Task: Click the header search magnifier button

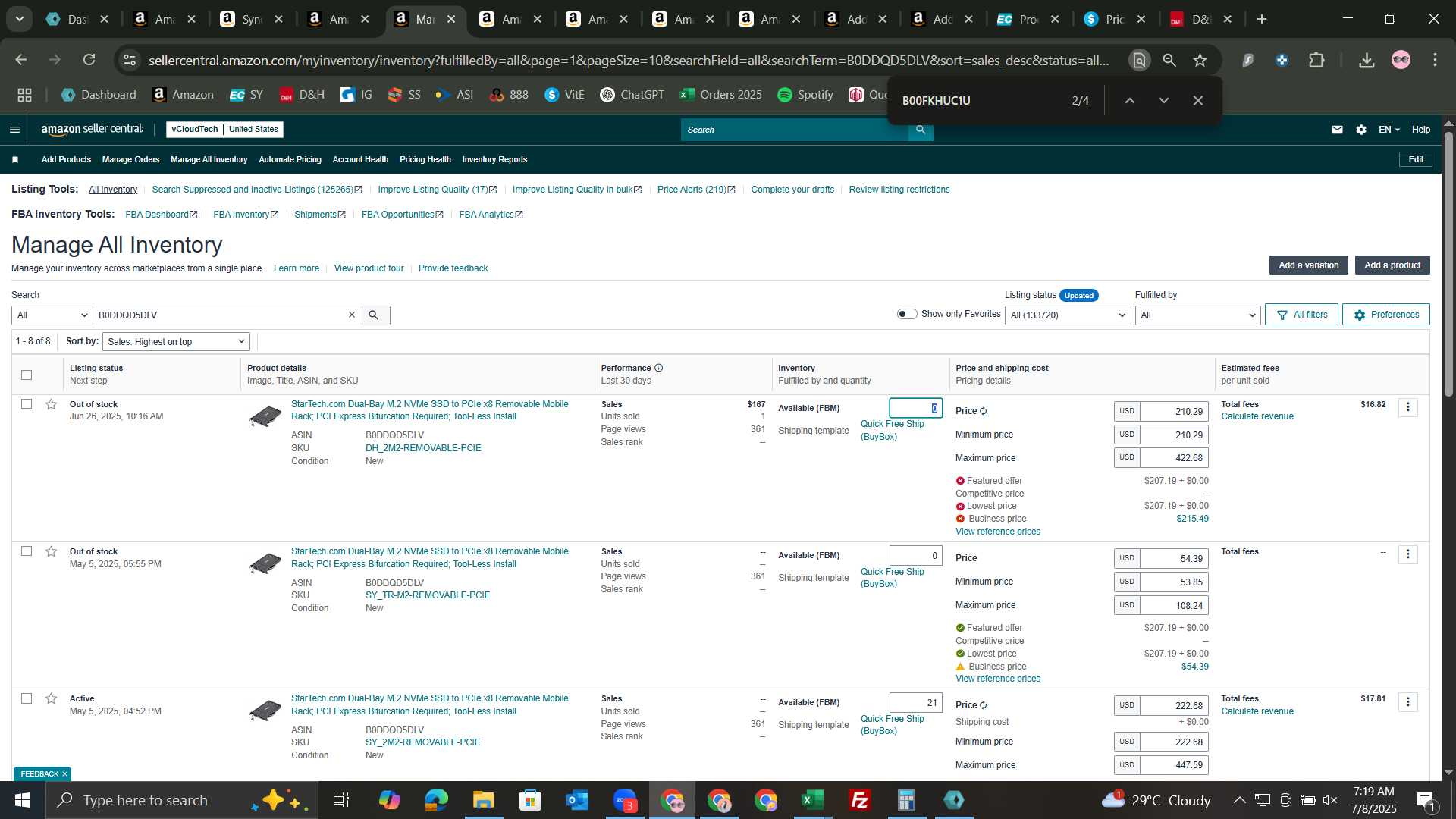Action: (x=921, y=130)
